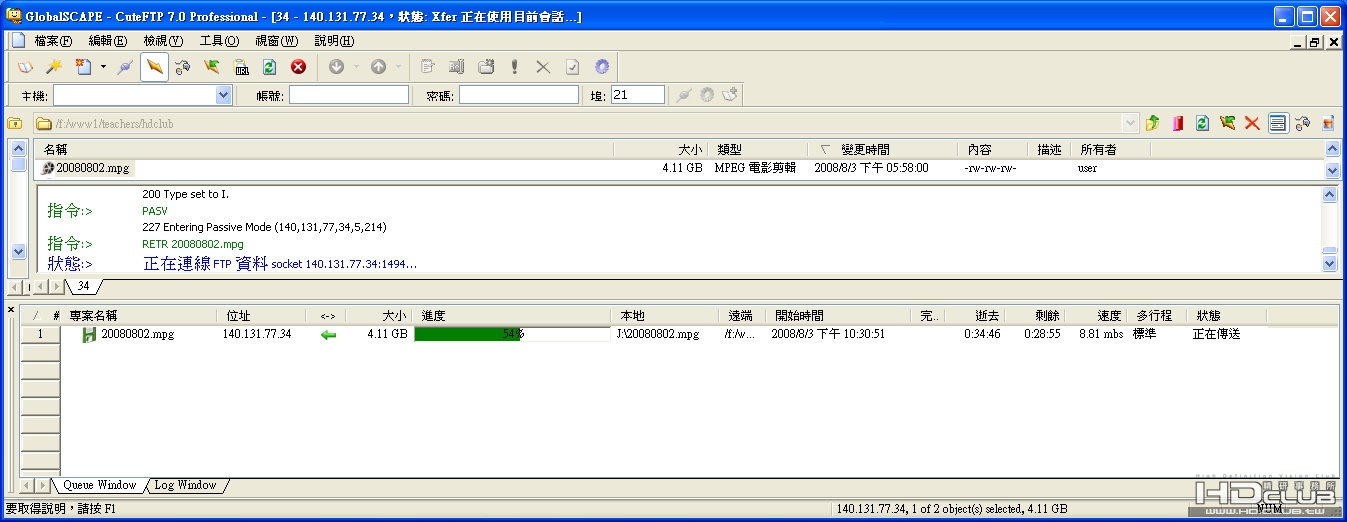Image resolution: width=1347 pixels, height=522 pixels.
Task: Toggle the detailed list view button
Action: click(1277, 123)
